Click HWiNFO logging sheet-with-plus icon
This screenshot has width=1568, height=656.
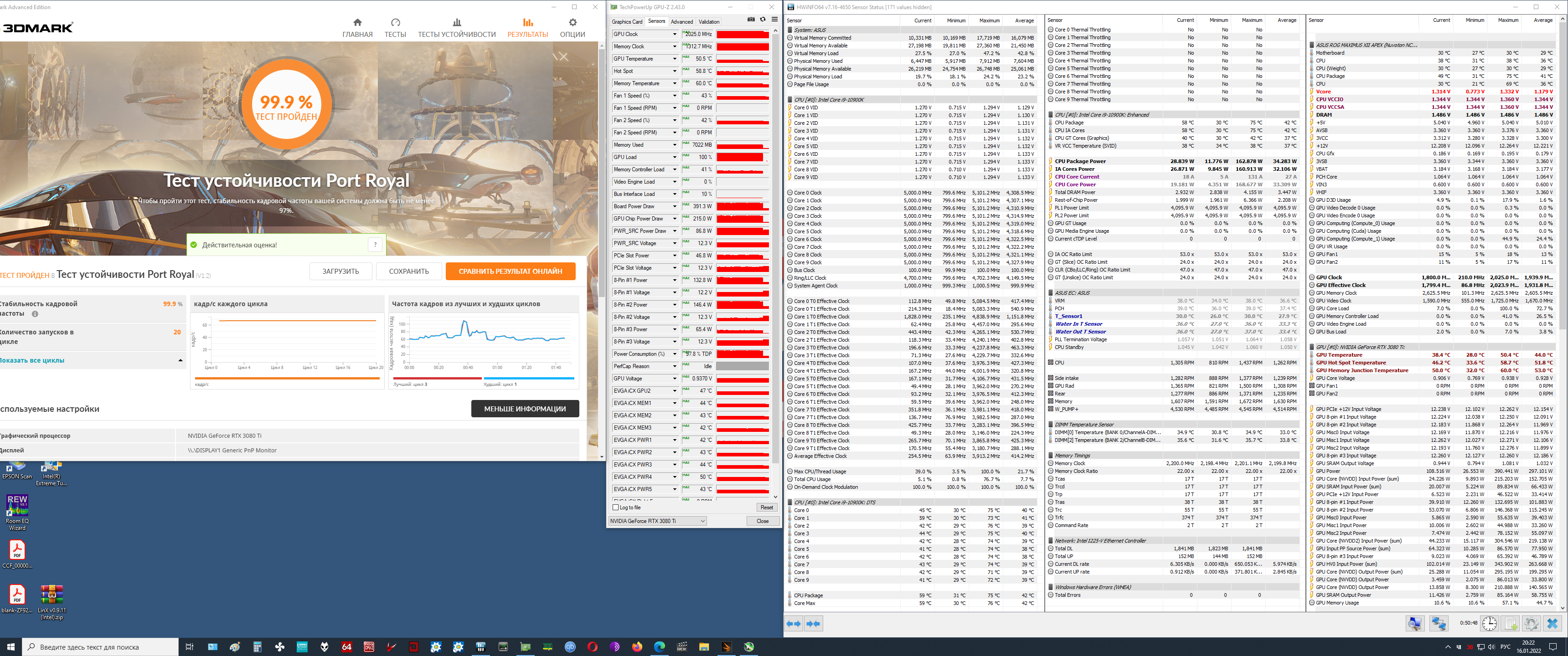[1511, 624]
